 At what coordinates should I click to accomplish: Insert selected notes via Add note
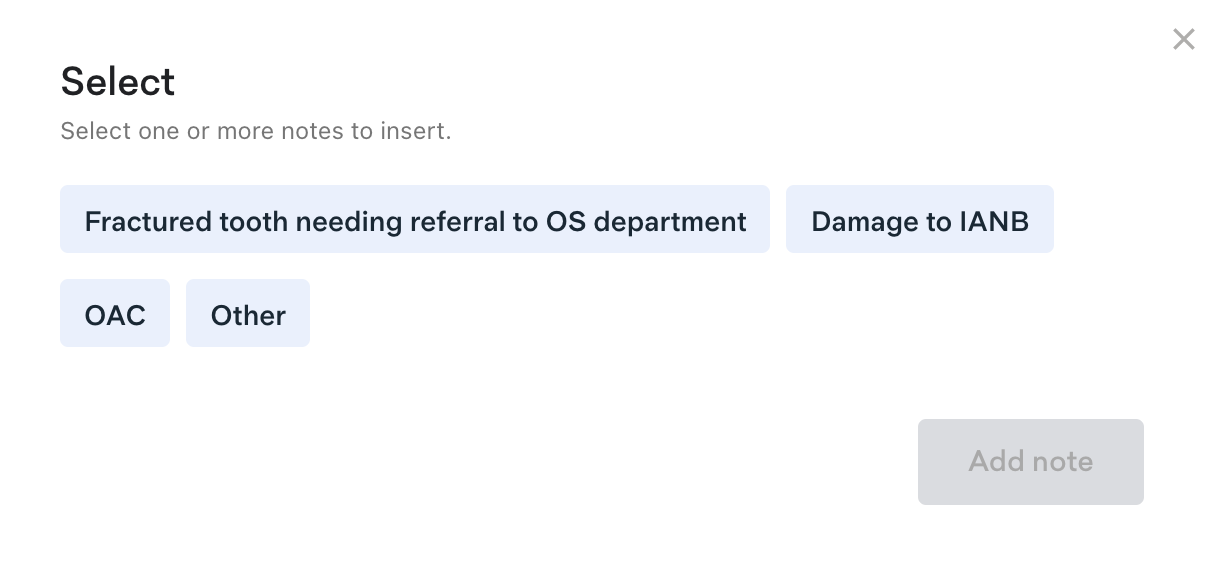[1030, 461]
